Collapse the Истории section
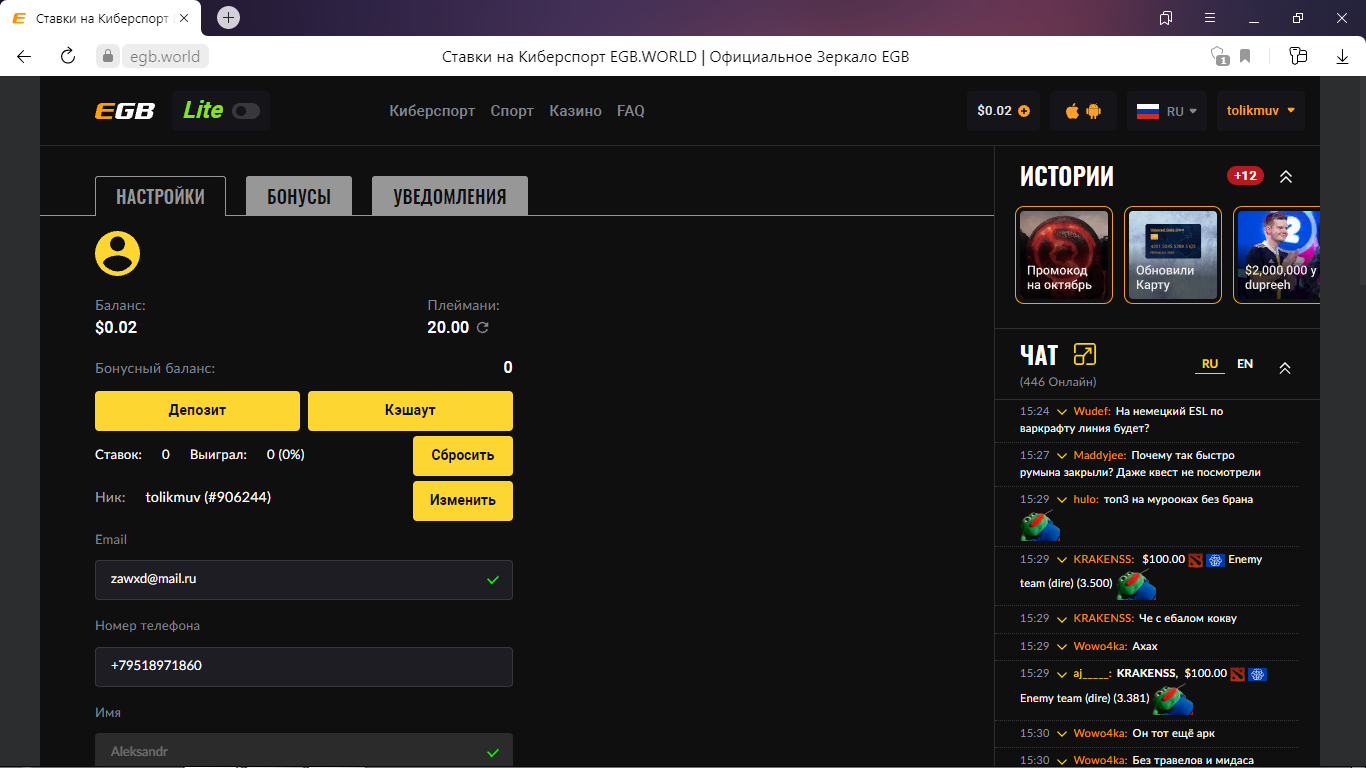The width and height of the screenshot is (1366, 768). 1286,177
